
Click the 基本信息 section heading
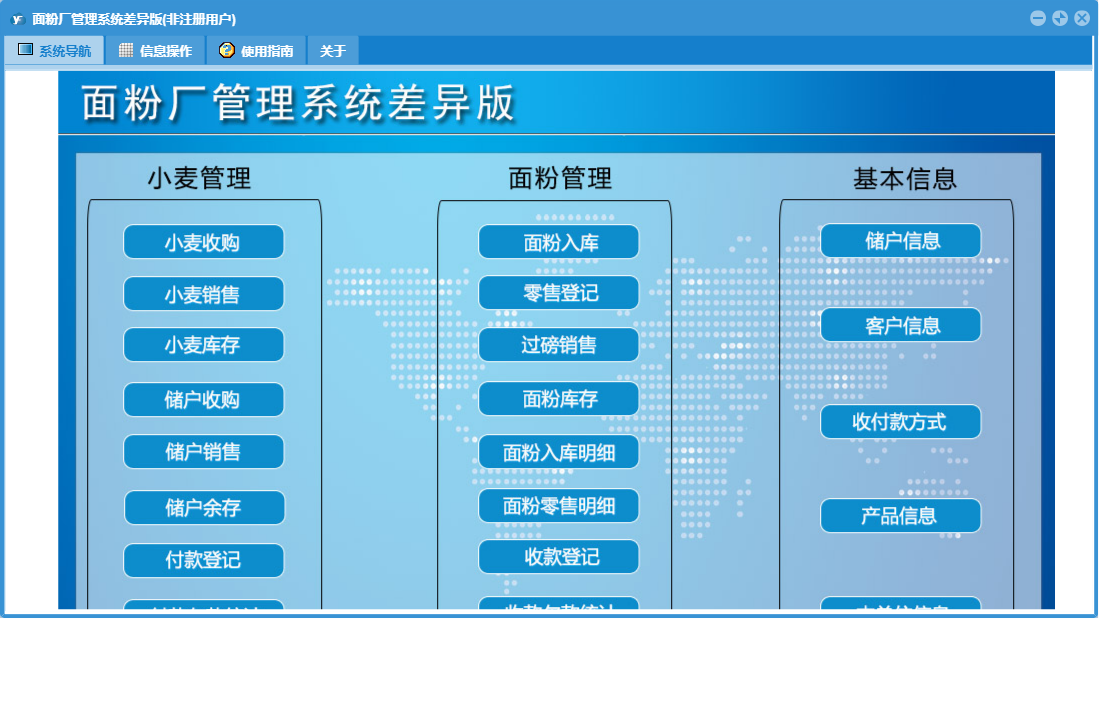coord(905,178)
